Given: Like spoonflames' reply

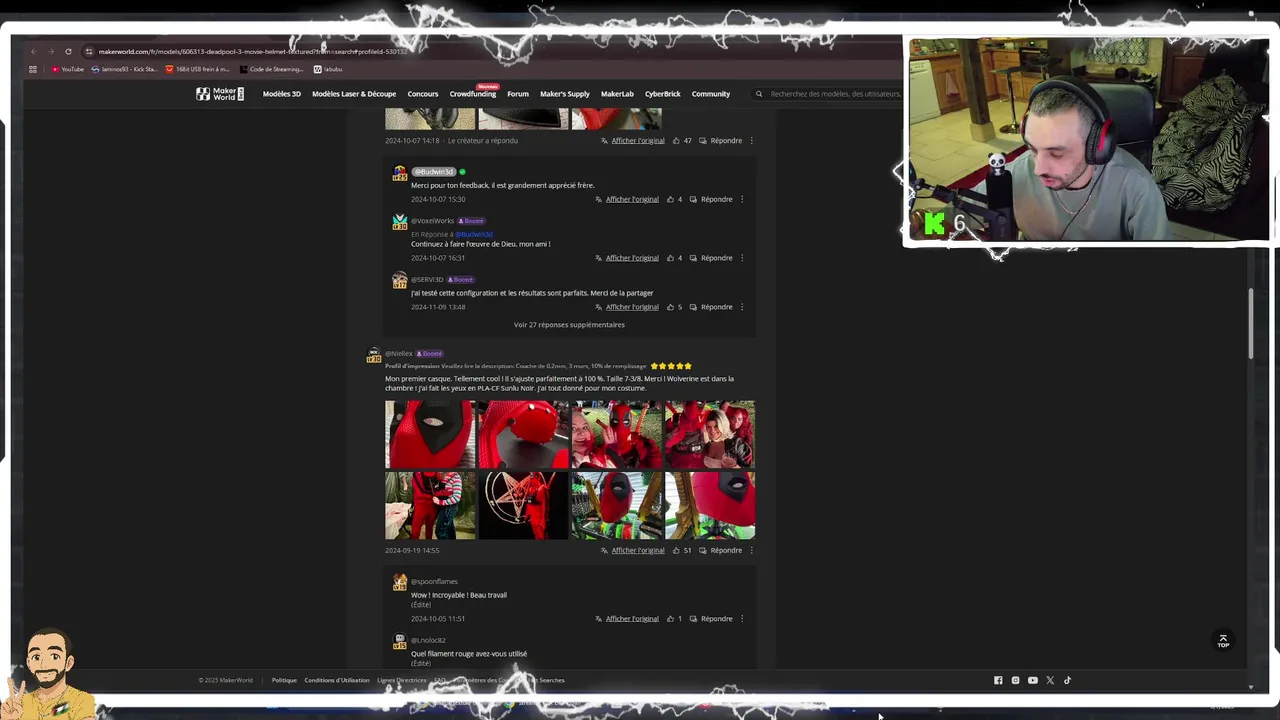Looking at the screenshot, I should tap(670, 619).
